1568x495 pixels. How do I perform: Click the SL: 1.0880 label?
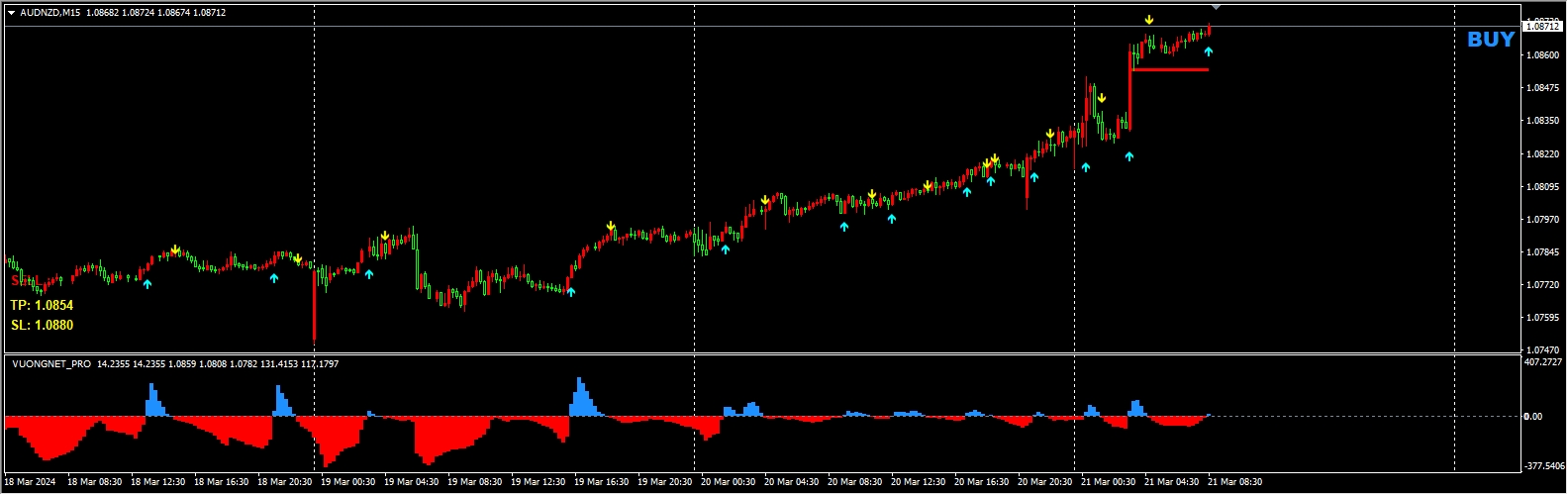click(x=42, y=325)
